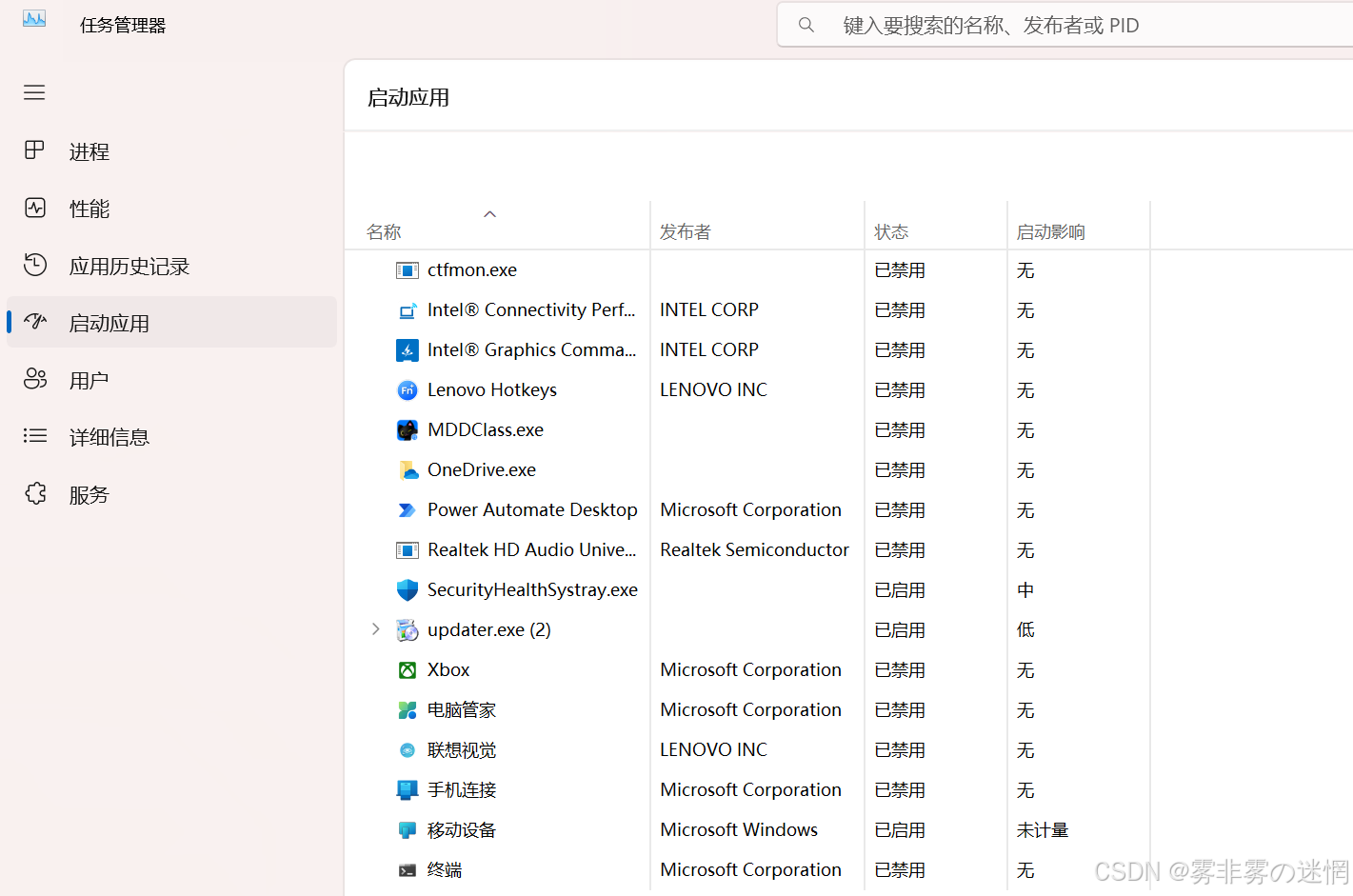Select the SecurityHealthSystray.exe name text
This screenshot has height=896, width=1353.
pyautogui.click(x=532, y=590)
